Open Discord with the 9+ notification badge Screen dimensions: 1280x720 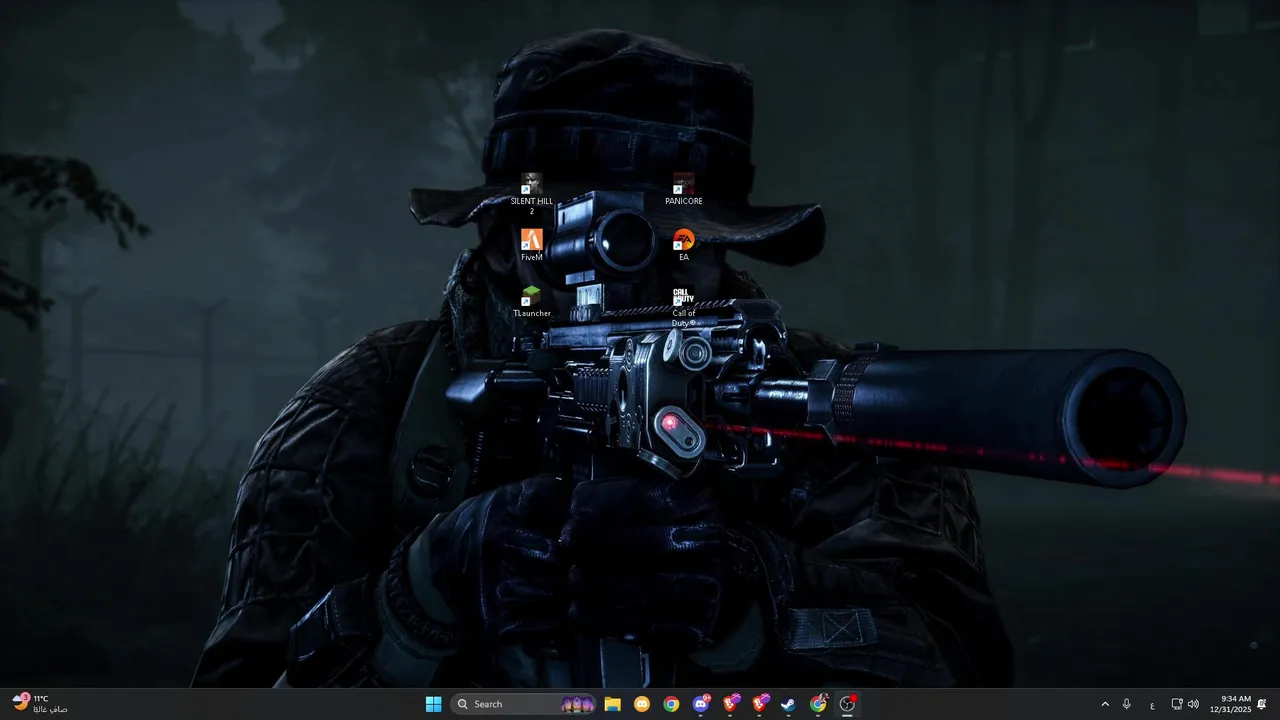point(701,704)
